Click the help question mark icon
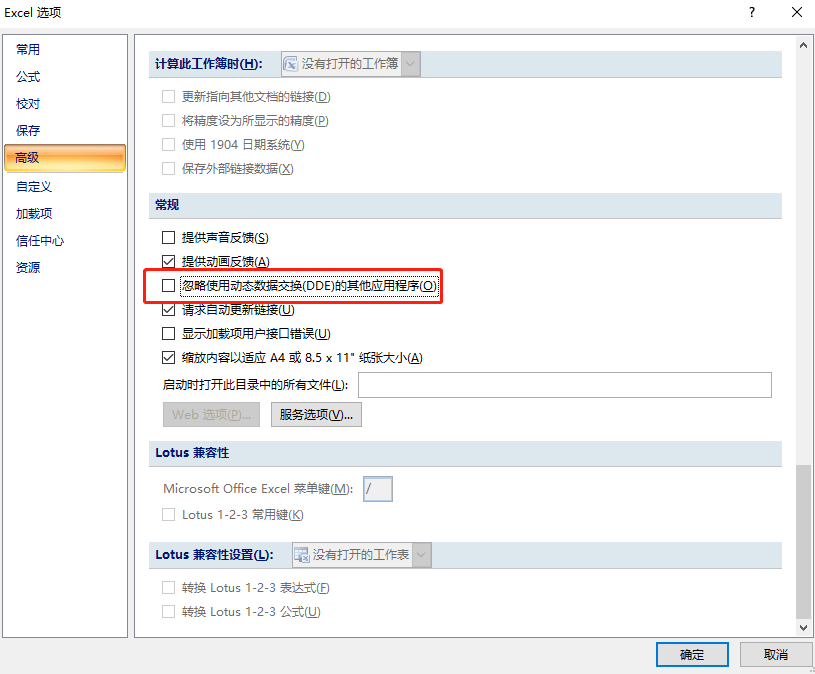This screenshot has width=815, height=674. coord(752,12)
